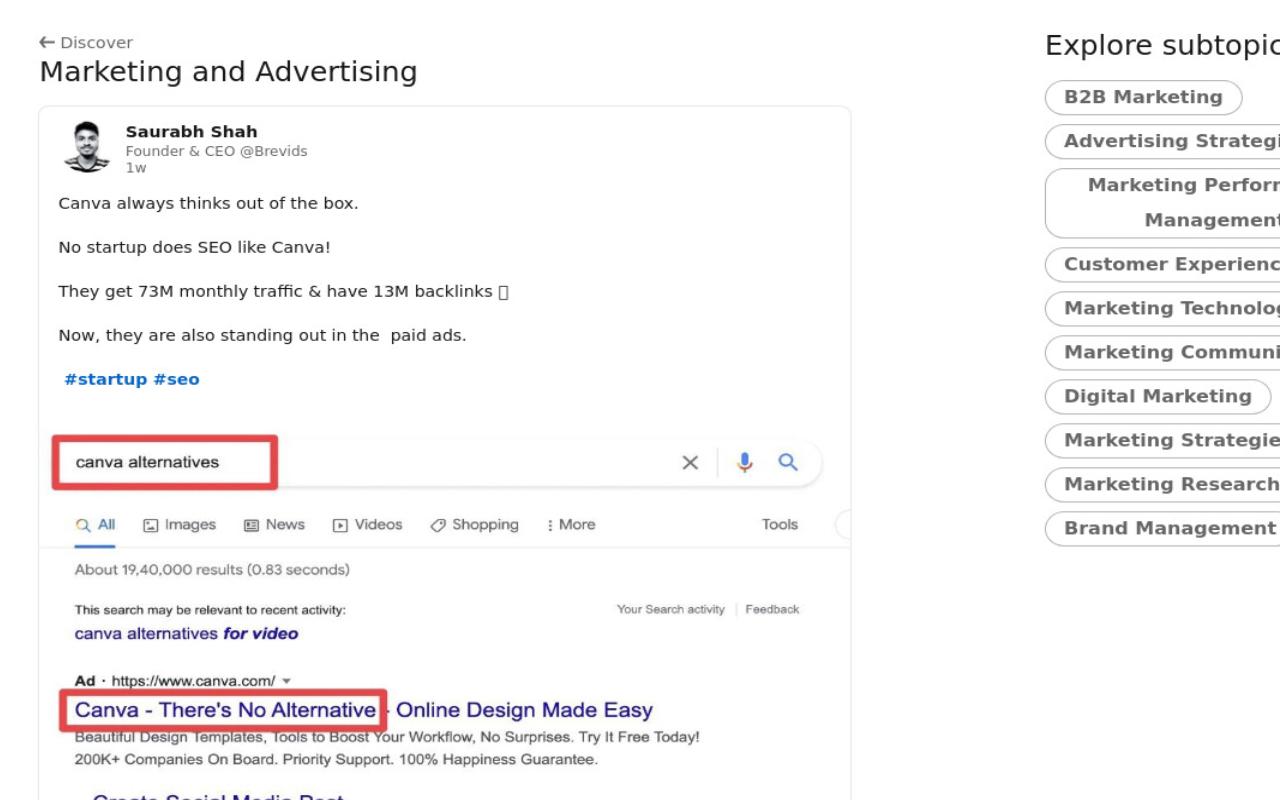The height and width of the screenshot is (800, 1280).
Task: Go back to Discover
Action: pyautogui.click(x=86, y=42)
